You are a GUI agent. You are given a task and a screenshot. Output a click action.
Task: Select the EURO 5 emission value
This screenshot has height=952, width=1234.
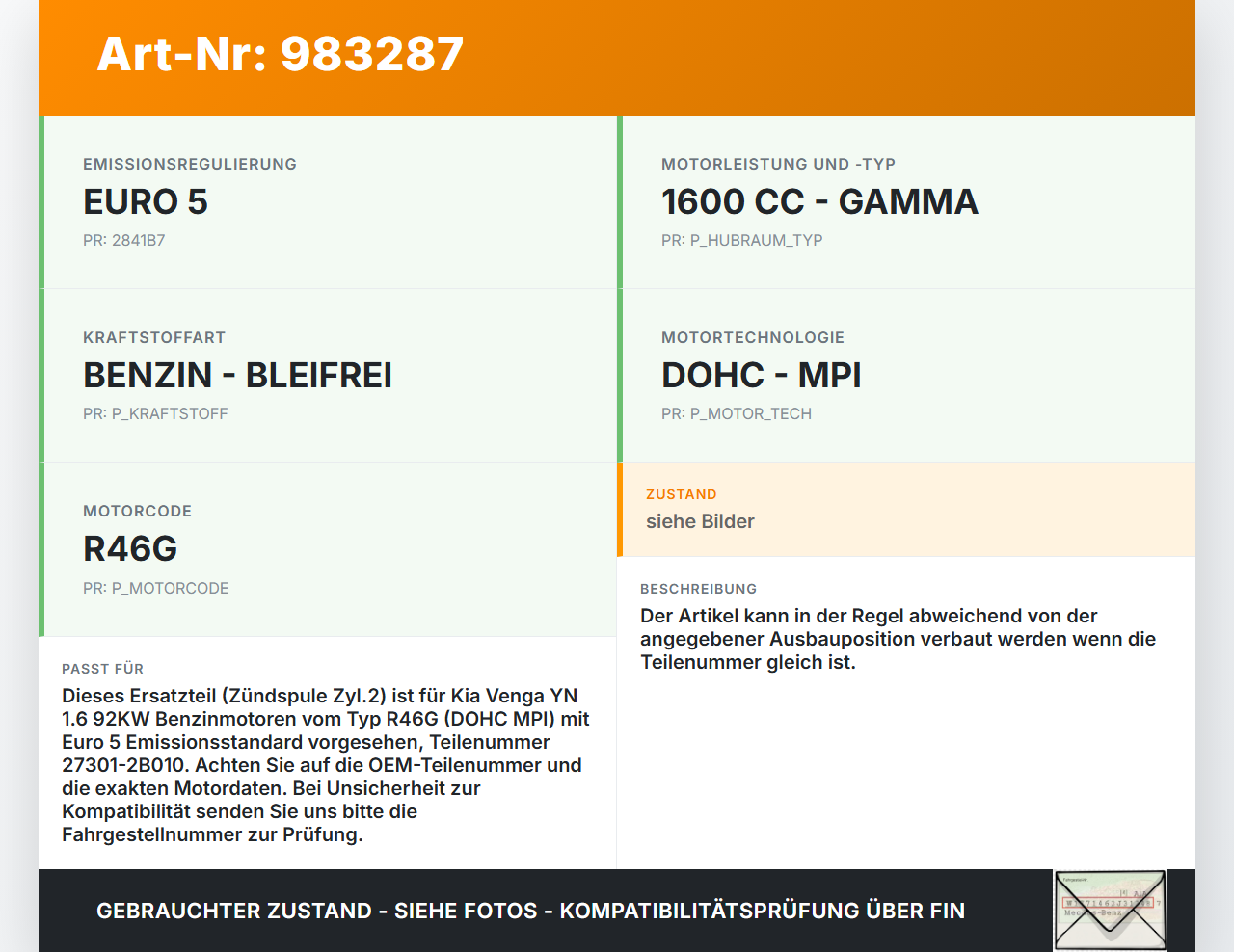146,202
